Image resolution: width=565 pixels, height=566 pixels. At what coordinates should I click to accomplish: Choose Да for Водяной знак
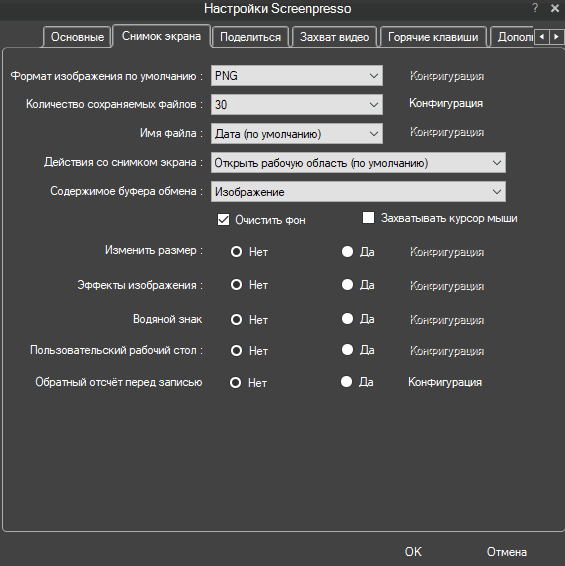[x=347, y=319]
